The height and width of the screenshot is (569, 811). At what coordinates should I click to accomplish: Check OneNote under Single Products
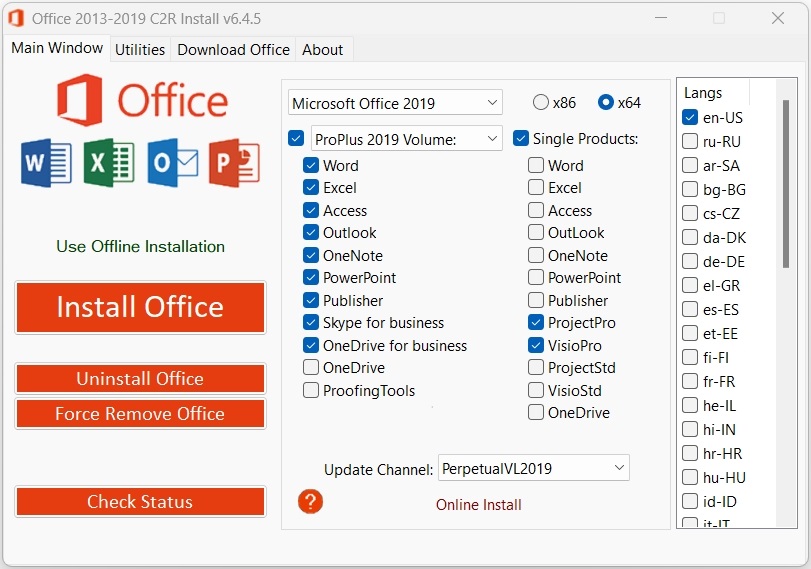coord(536,256)
